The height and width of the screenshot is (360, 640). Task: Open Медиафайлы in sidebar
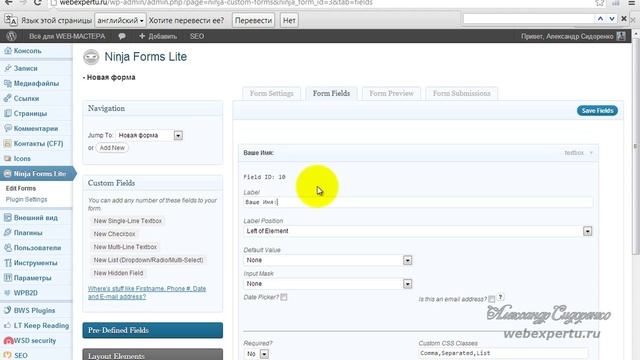[36, 83]
